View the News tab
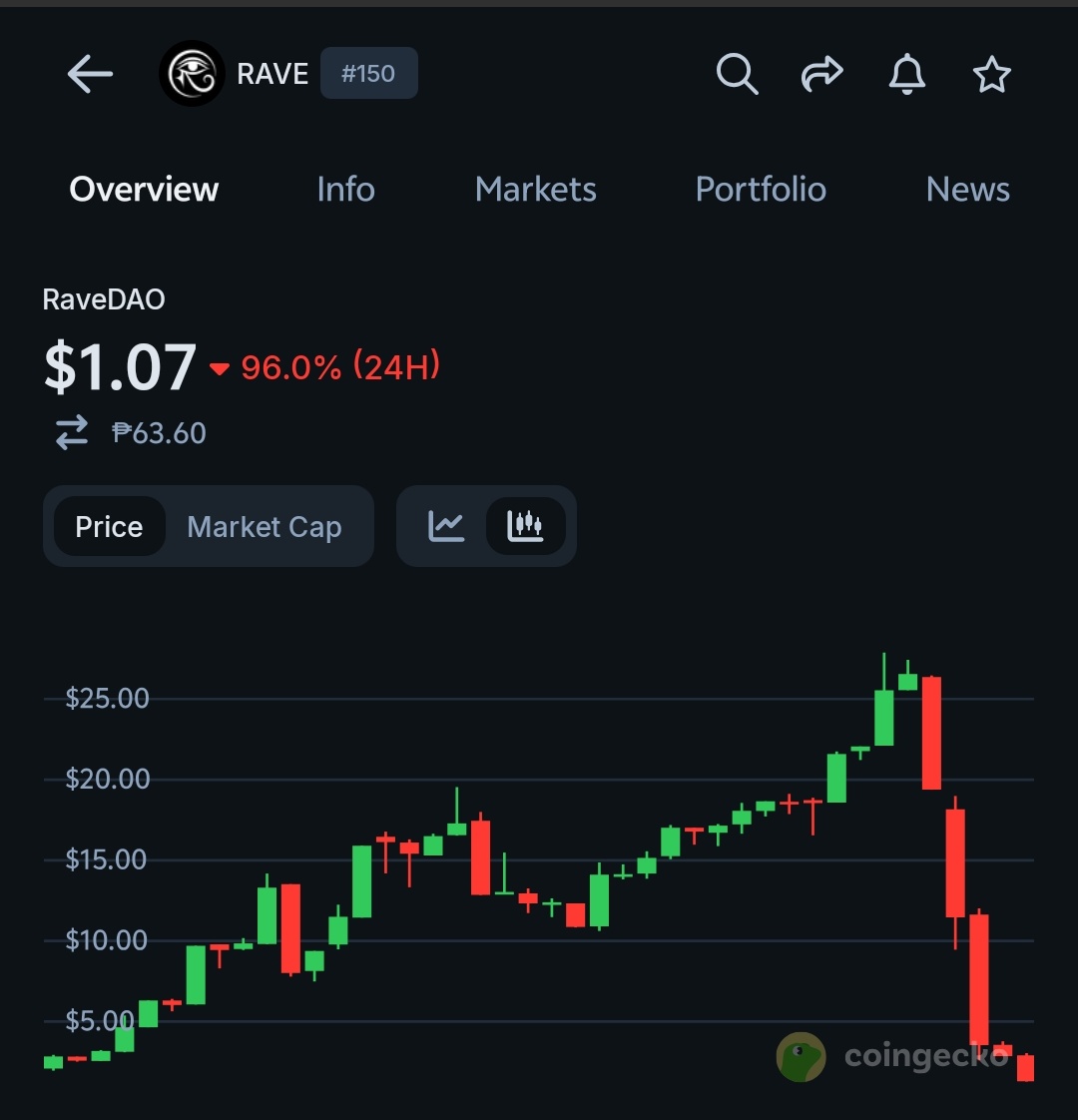The height and width of the screenshot is (1120, 1078). pyautogui.click(x=968, y=190)
